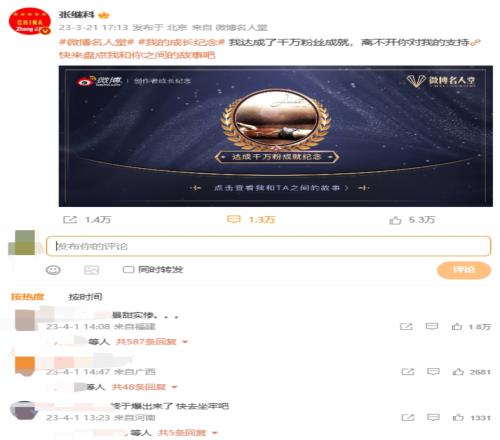The height and width of the screenshot is (440, 500).
Task: Select the 按热度 sort tab
Action: tap(28, 297)
